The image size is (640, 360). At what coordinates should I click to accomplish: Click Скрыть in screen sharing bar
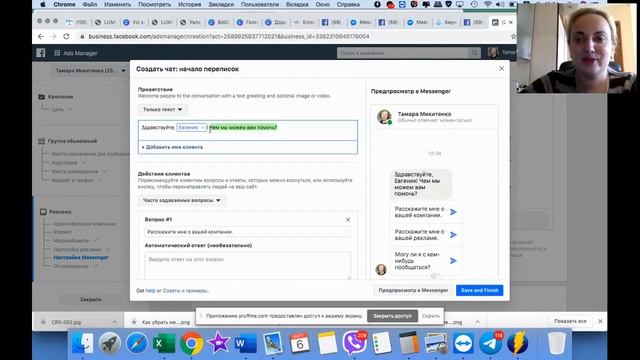(x=431, y=316)
